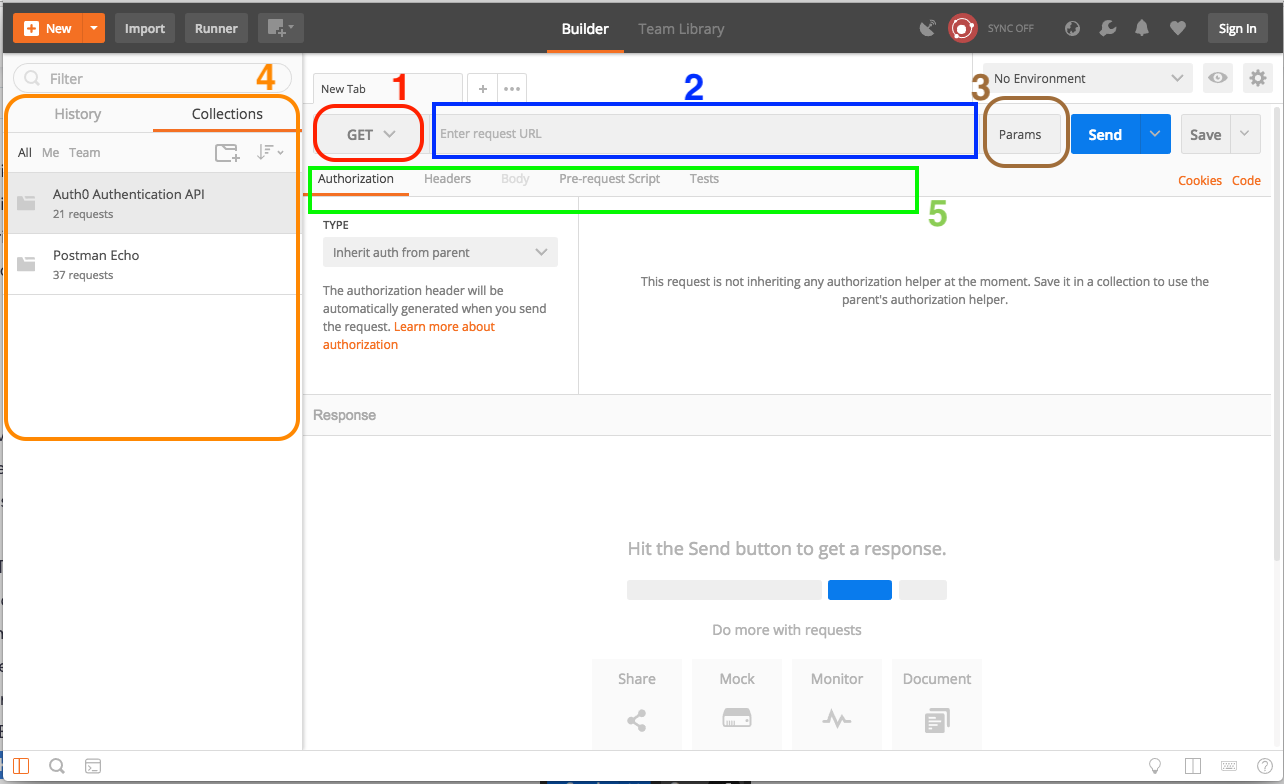Switch to the Team Library tab
Viewport: 1284px width, 784px height.
[681, 28]
